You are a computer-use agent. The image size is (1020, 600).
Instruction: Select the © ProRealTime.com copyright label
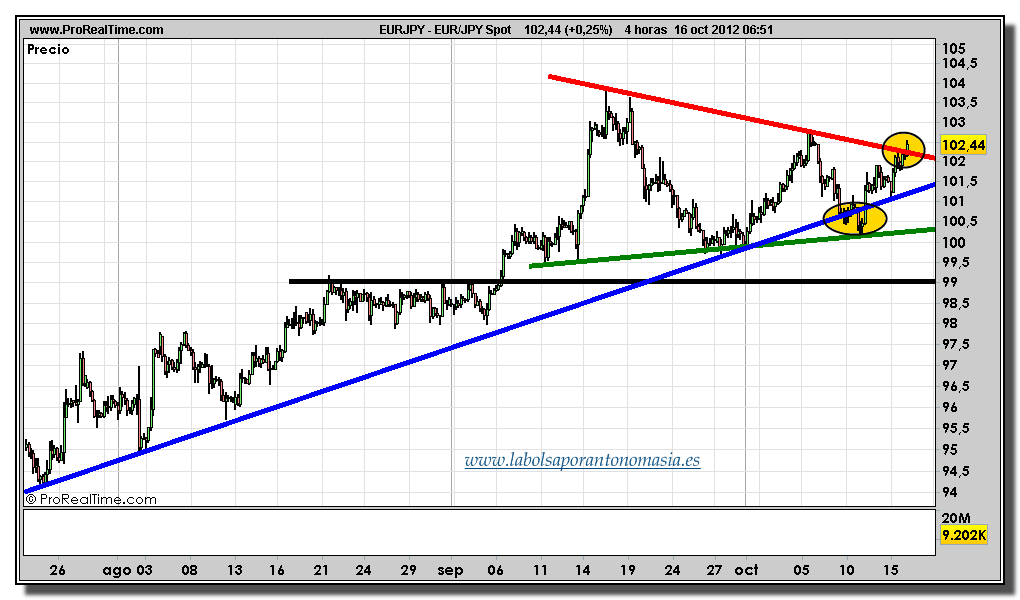coord(91,500)
